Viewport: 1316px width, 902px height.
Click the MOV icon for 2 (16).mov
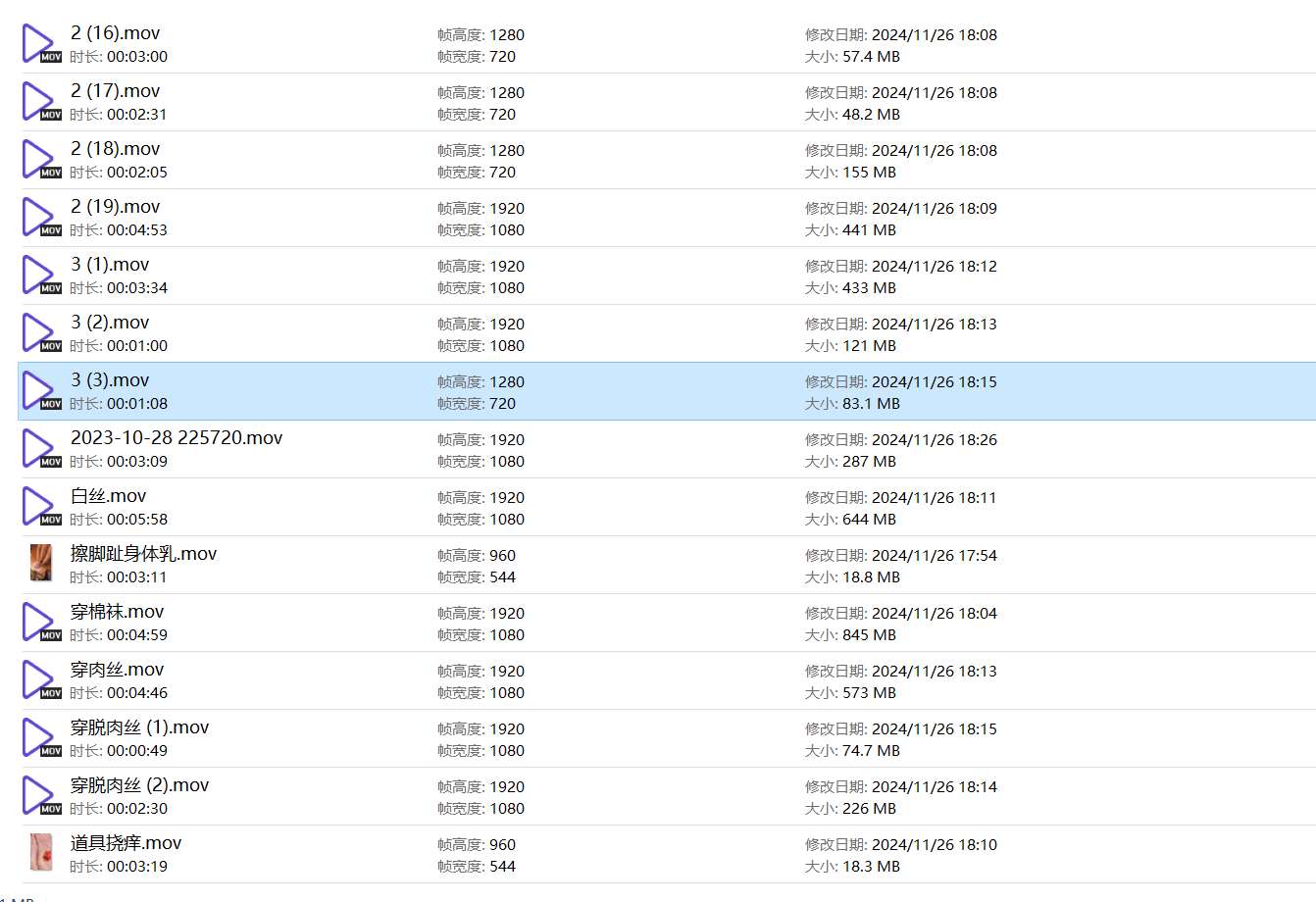click(40, 44)
